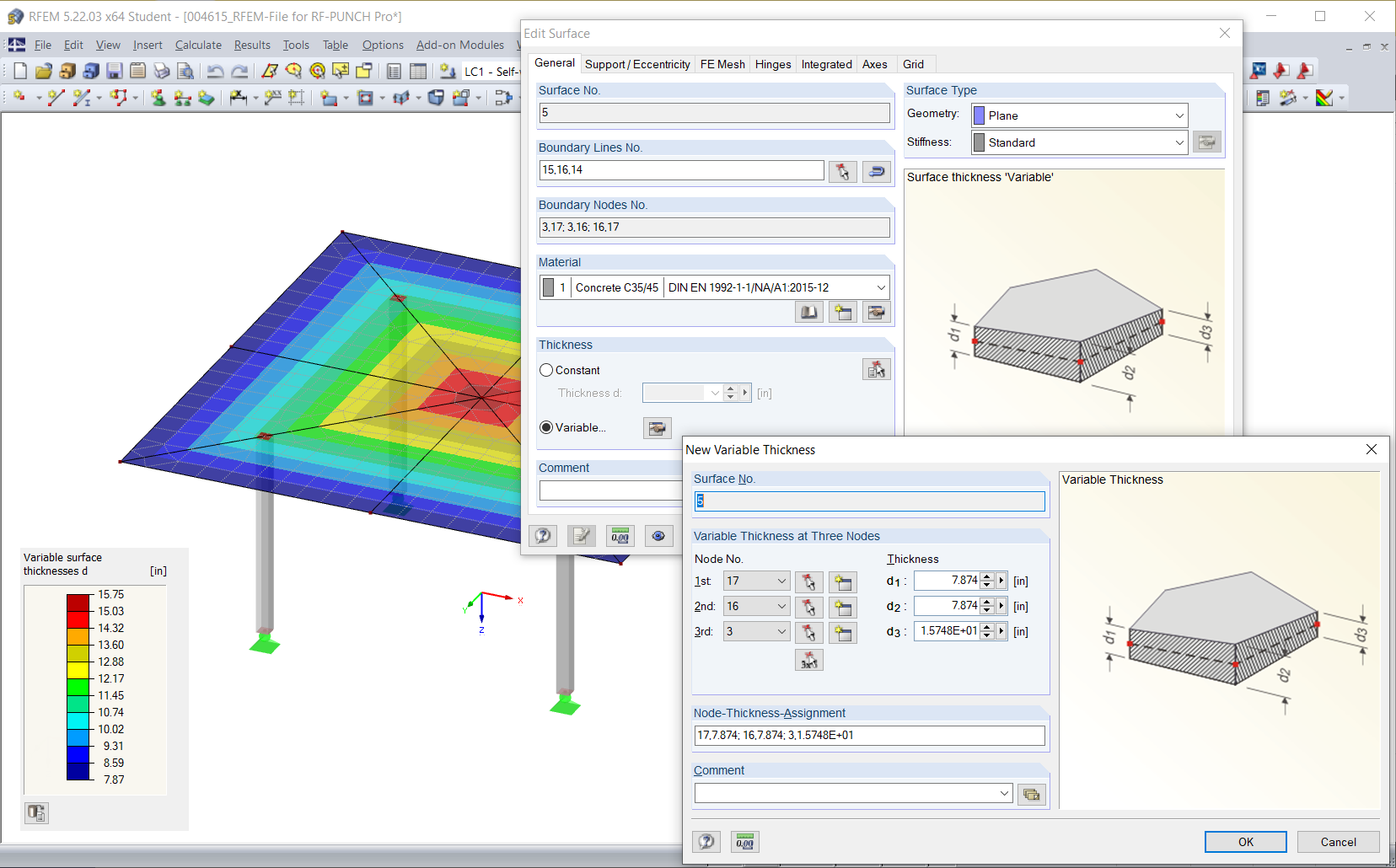The width and height of the screenshot is (1396, 868).
Task: Open the material library book icon
Action: pyautogui.click(x=808, y=312)
